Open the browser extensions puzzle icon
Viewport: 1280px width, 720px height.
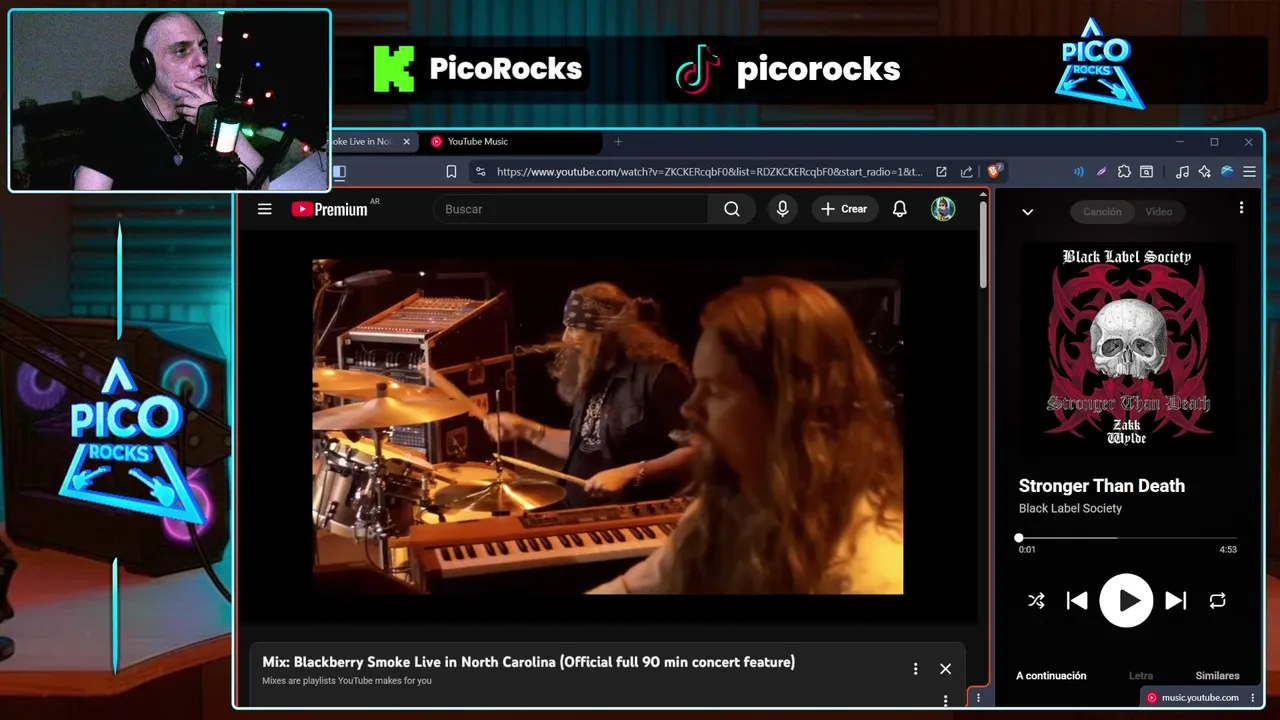(x=1124, y=172)
